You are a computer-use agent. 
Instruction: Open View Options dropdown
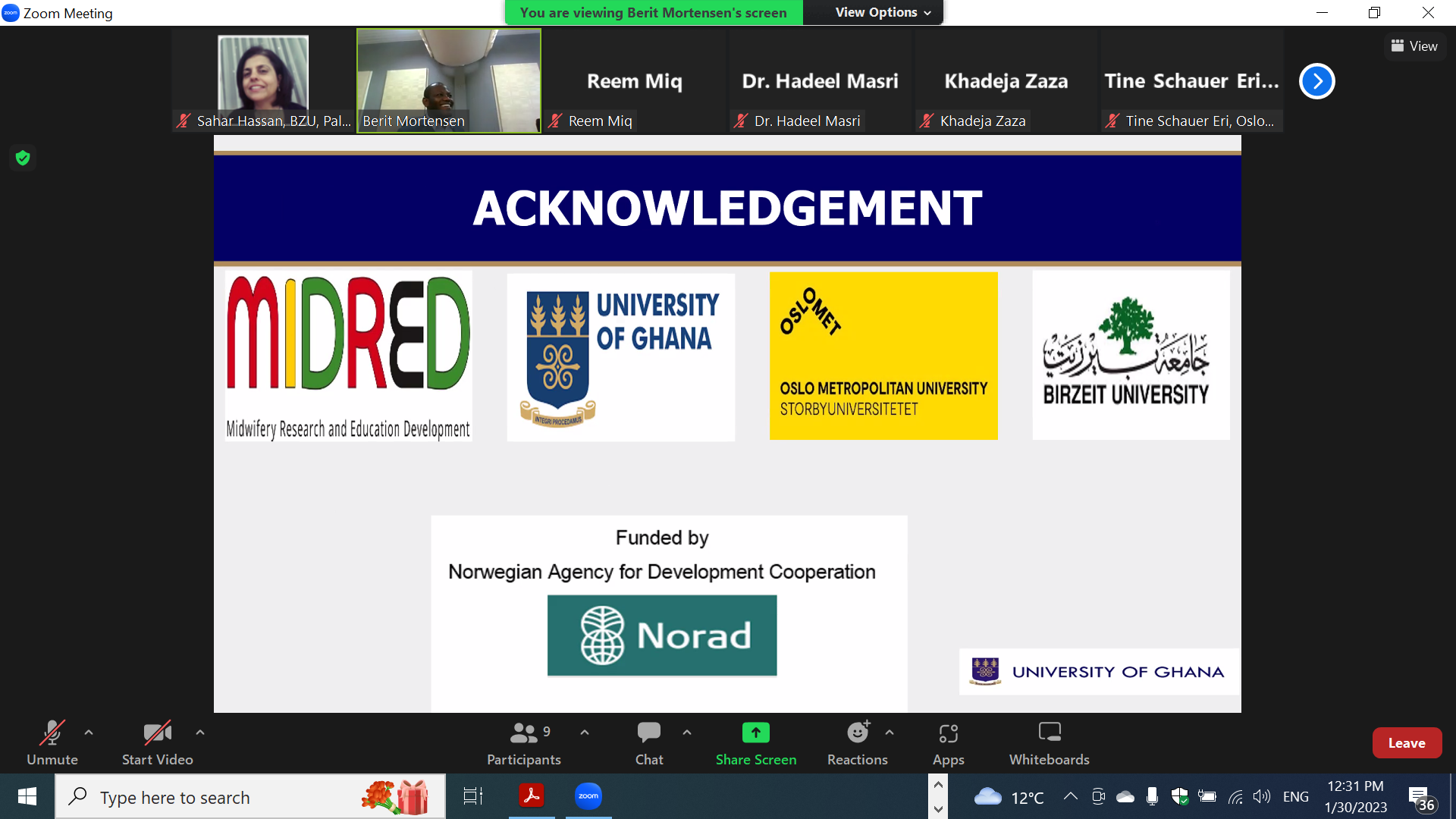tap(883, 12)
